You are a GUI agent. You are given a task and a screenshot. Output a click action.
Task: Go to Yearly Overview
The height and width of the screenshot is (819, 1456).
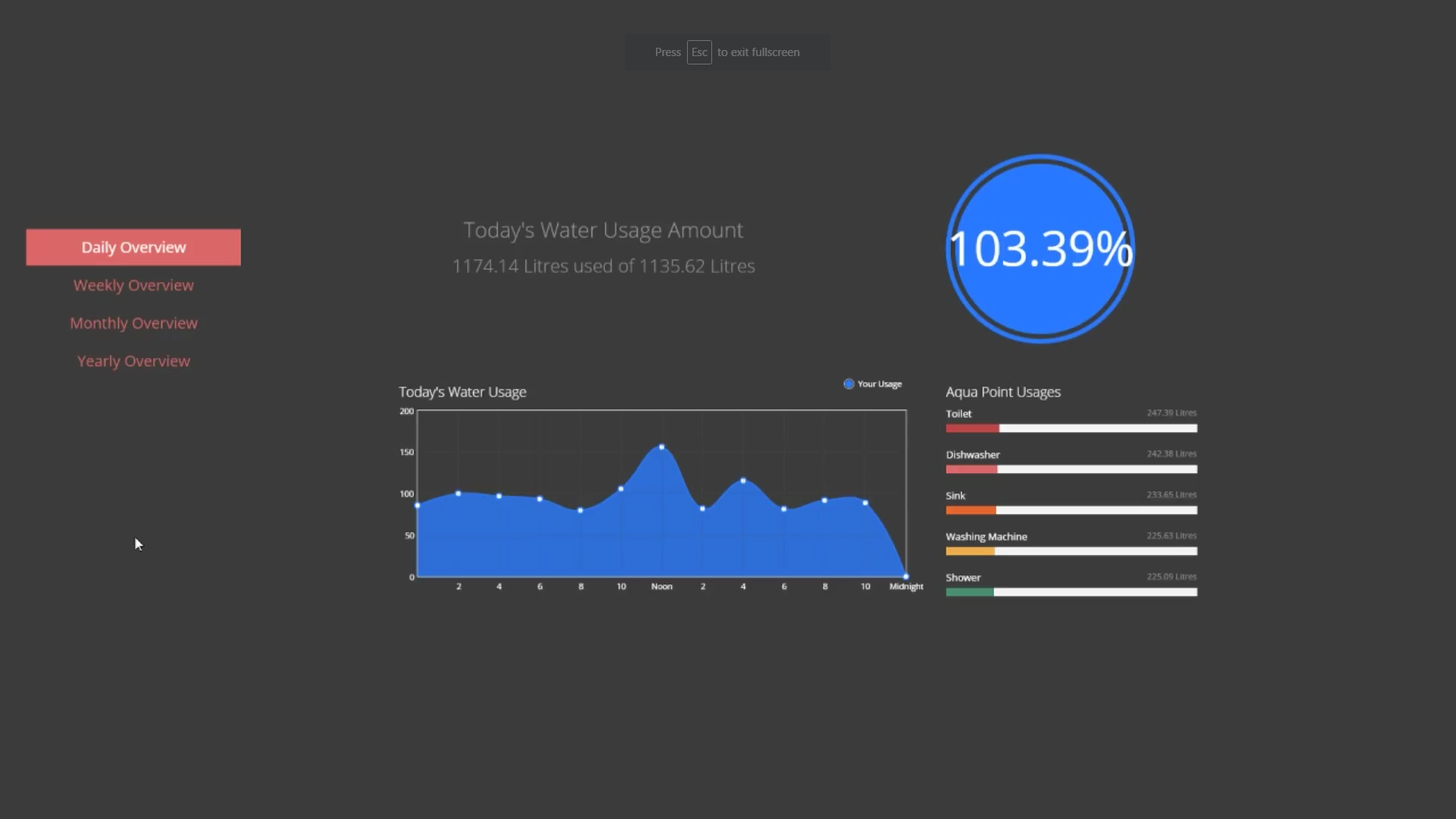tap(133, 361)
